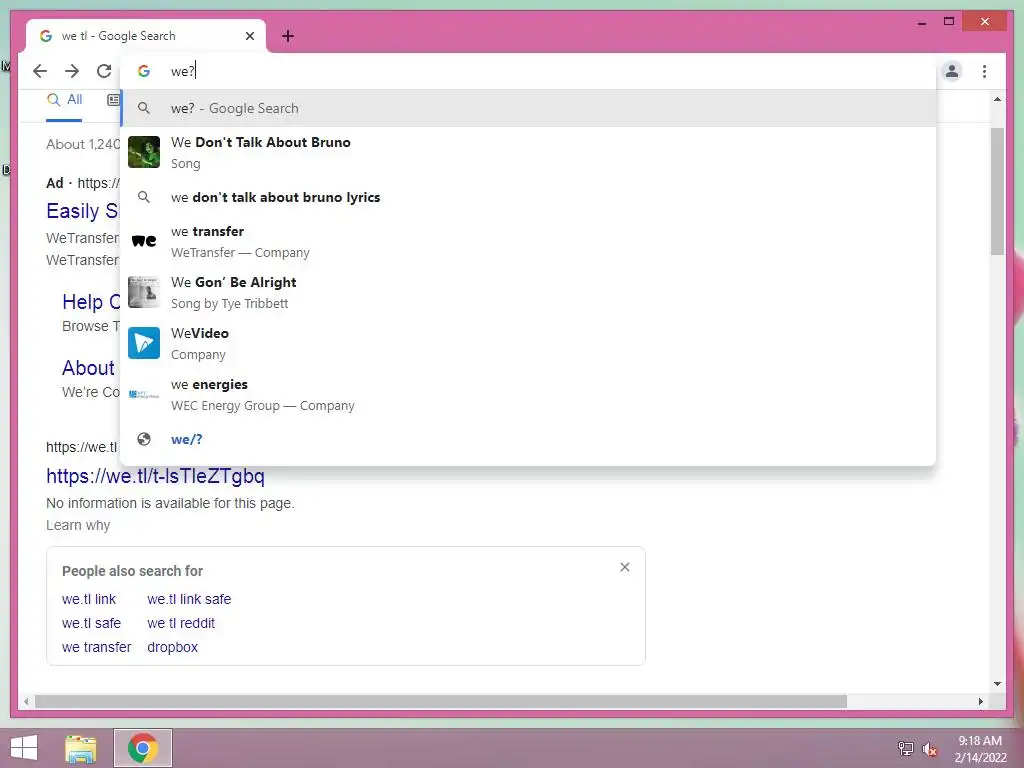Choose 'We Gon' Be Alright' song suggestion
The height and width of the screenshot is (768, 1024).
[x=528, y=292]
